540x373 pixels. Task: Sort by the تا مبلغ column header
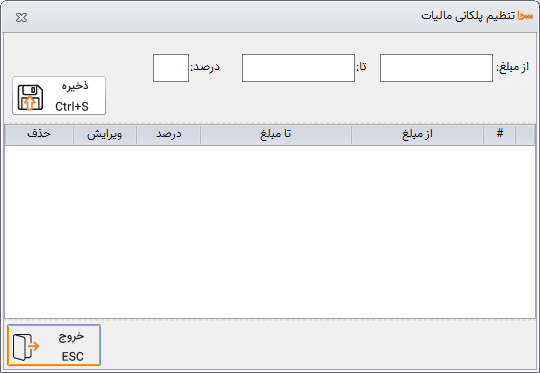coord(276,134)
